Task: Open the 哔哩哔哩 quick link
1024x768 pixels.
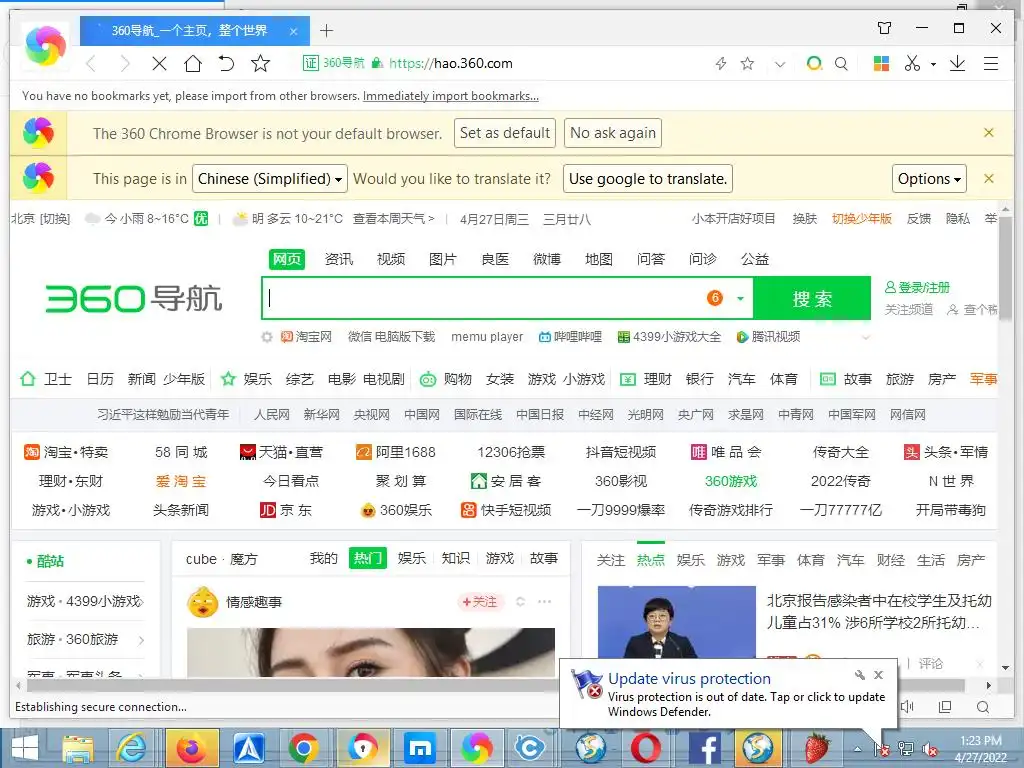Action: pyautogui.click(x=570, y=337)
